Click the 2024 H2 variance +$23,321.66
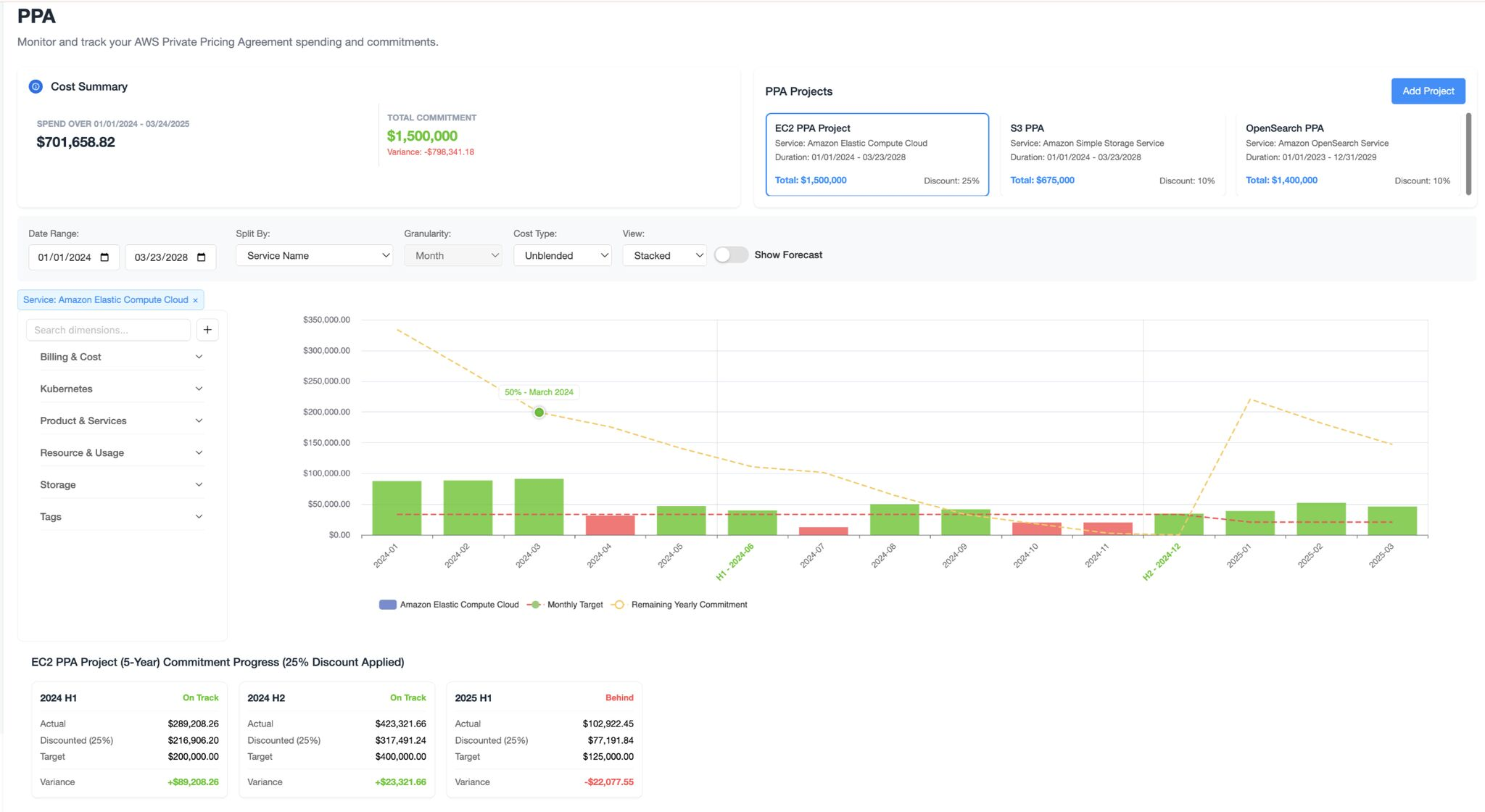Screen dimensions: 1485x812 pyautogui.click(x=400, y=782)
